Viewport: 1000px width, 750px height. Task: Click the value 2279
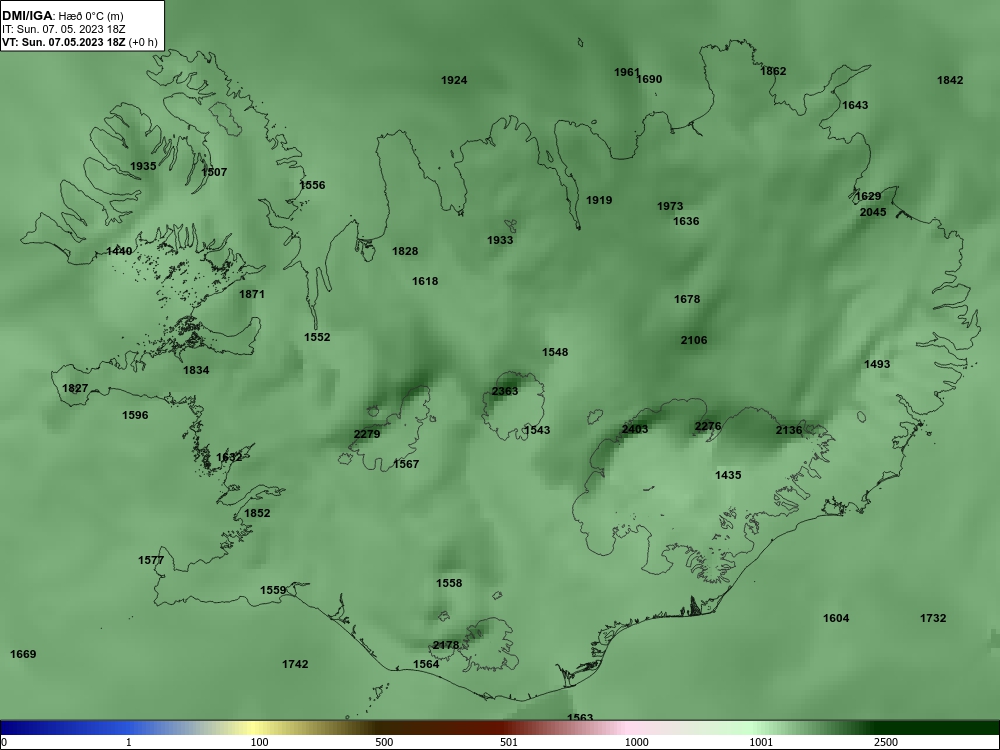[367, 434]
